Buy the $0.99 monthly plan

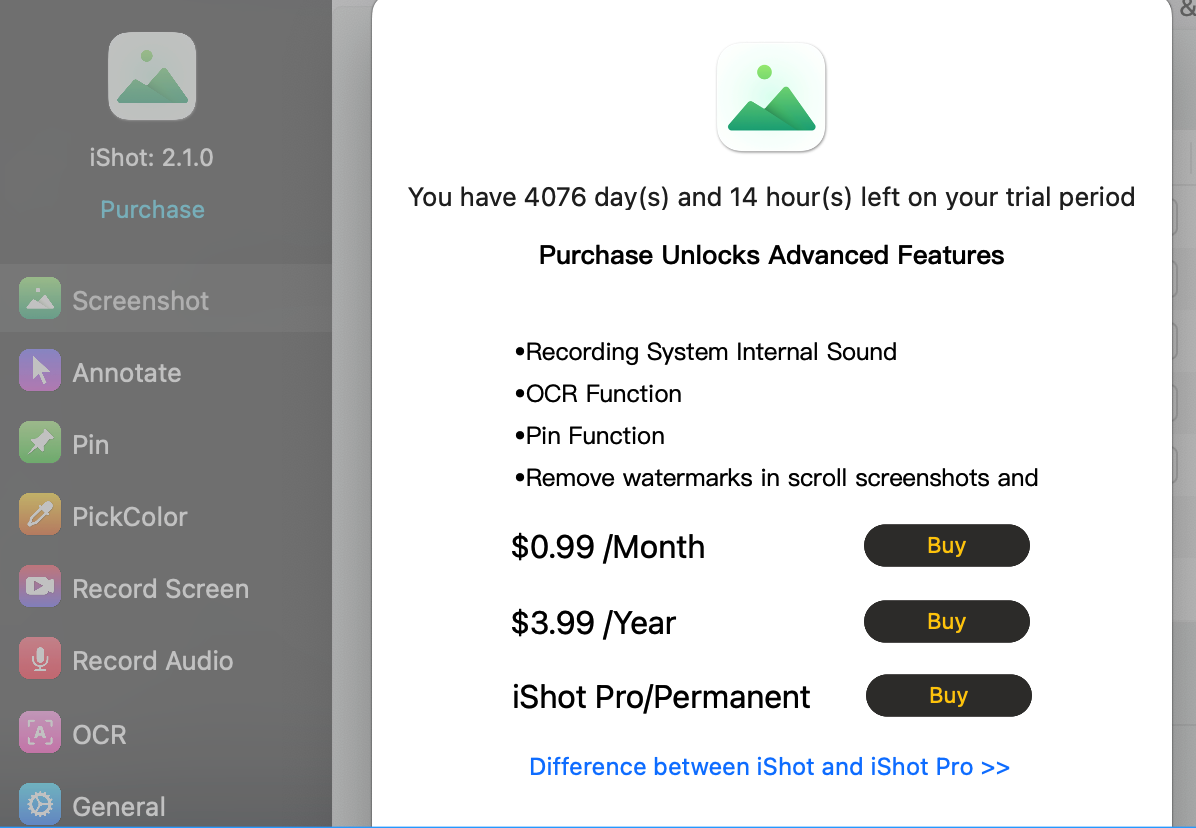pyautogui.click(x=946, y=545)
